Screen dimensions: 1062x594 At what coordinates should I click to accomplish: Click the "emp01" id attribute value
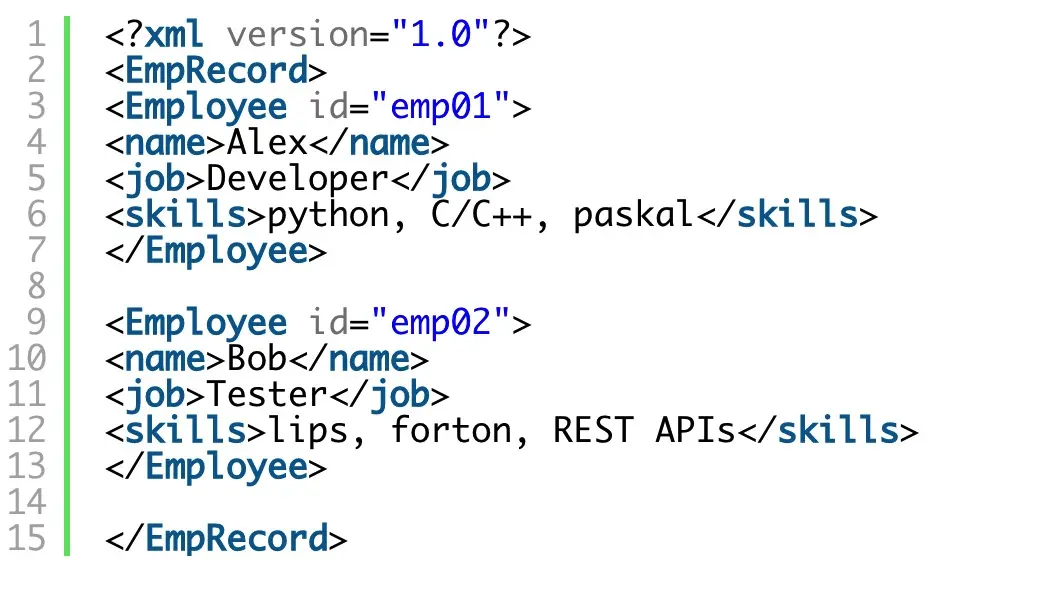(x=440, y=106)
